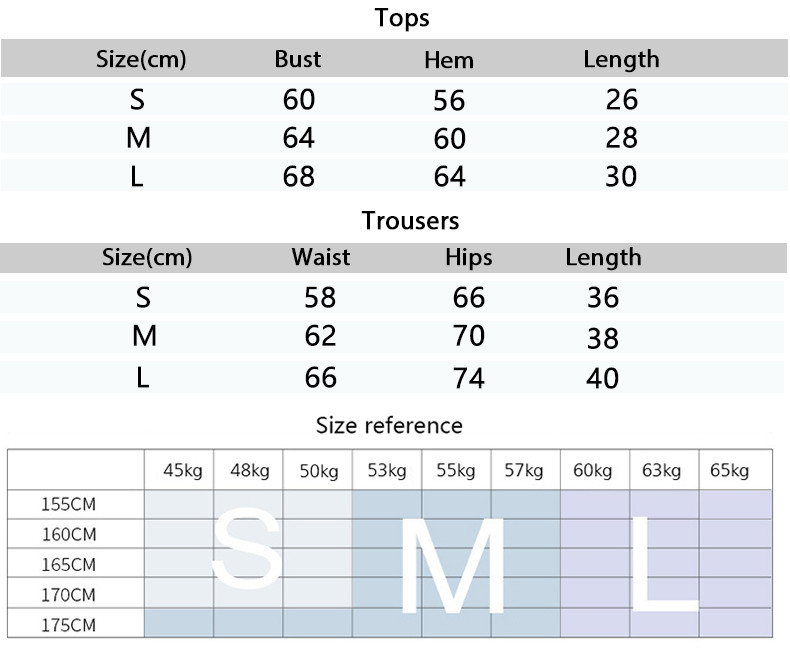Select Trousers Length value 40 for L

pyautogui.click(x=603, y=378)
